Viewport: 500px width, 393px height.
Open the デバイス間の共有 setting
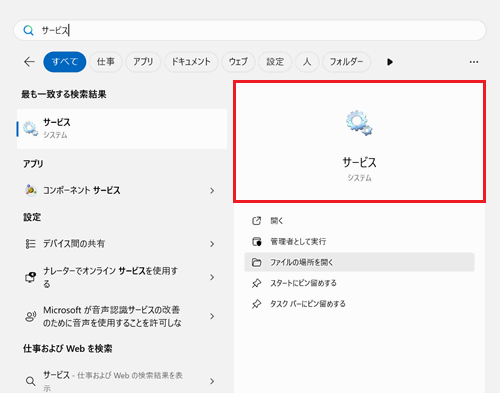pos(122,244)
